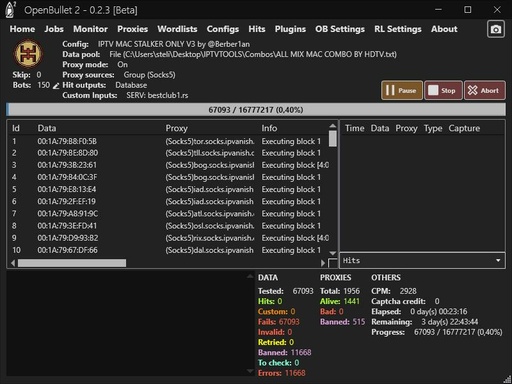Click the Data column header in bots list
The width and height of the screenshot is (512, 384).
click(x=47, y=128)
